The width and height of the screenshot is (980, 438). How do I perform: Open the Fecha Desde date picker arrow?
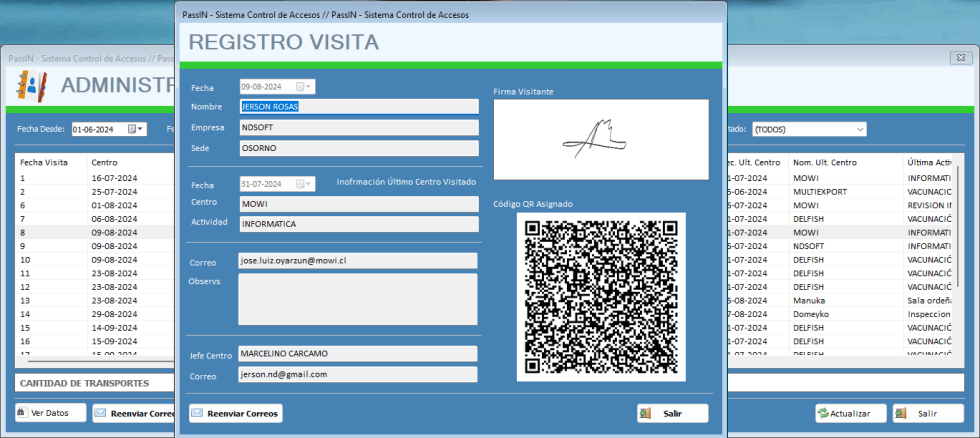click(x=141, y=129)
